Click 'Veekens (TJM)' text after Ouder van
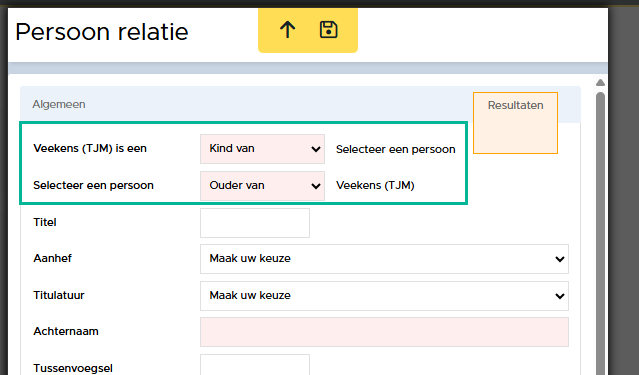Image resolution: width=639 pixels, height=375 pixels. click(375, 185)
